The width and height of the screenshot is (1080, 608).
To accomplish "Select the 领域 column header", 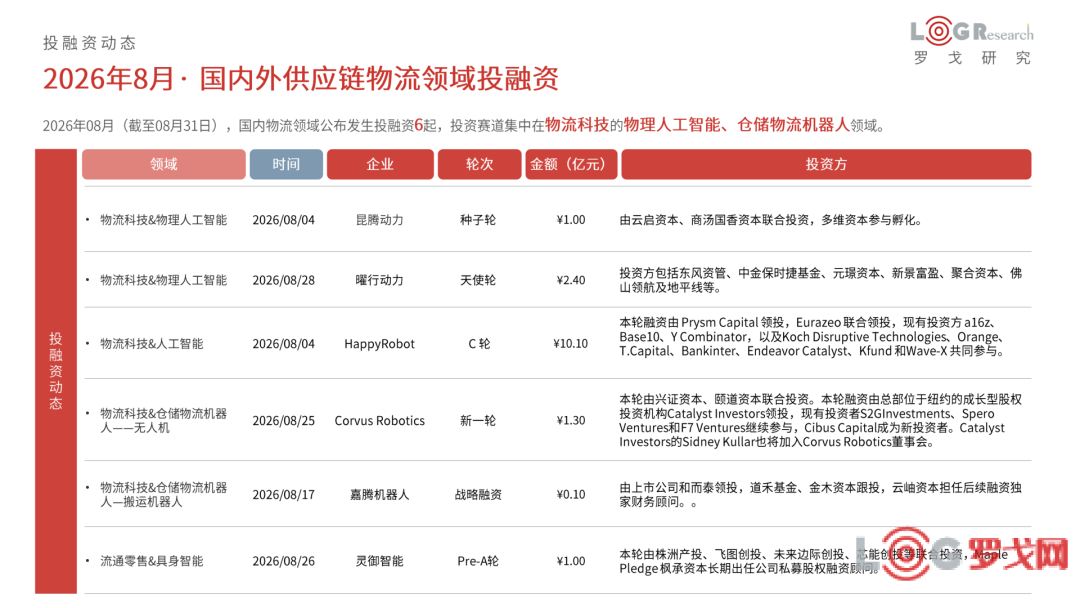I will point(164,165).
